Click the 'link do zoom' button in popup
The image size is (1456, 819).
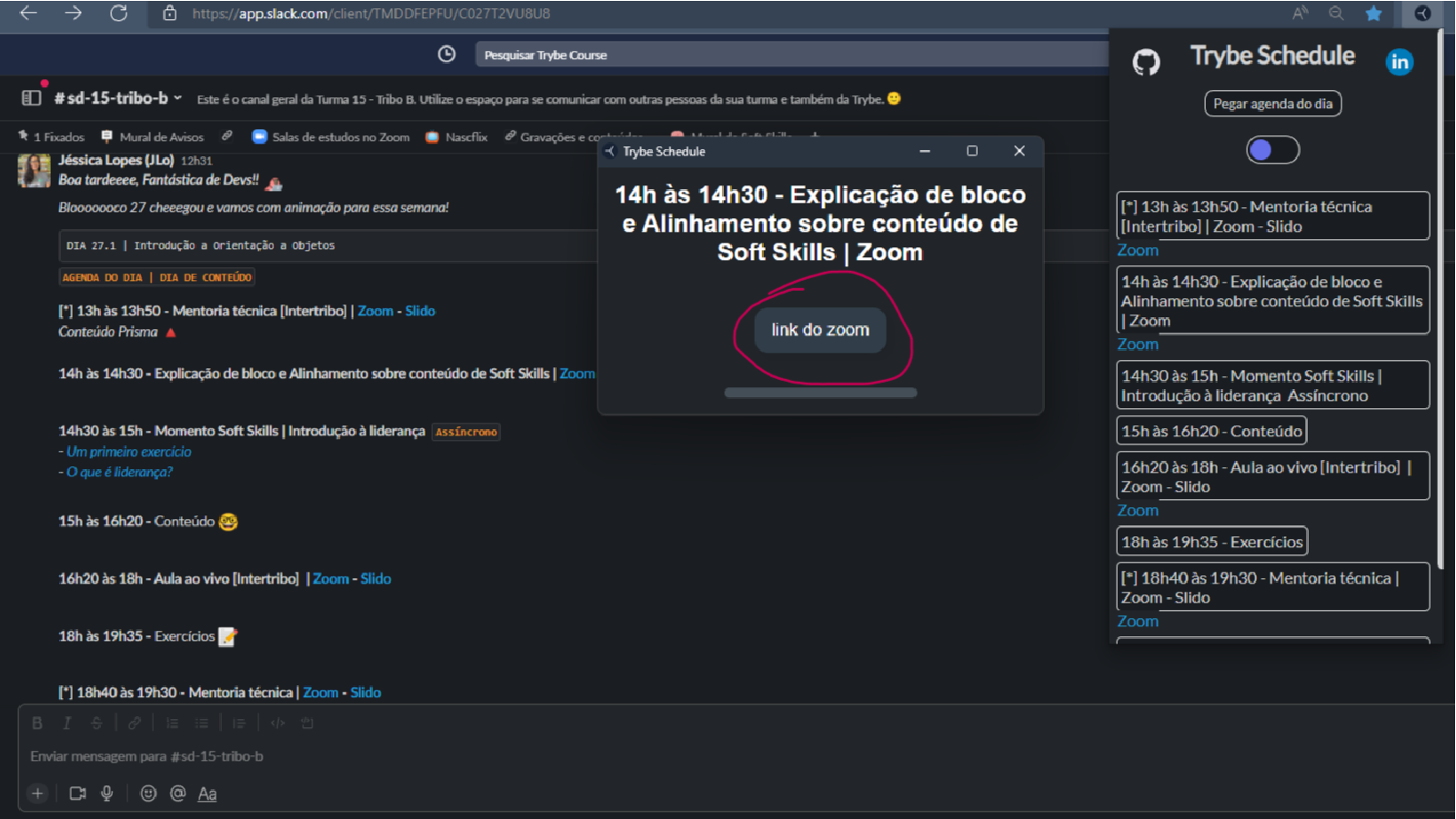pyautogui.click(x=820, y=330)
